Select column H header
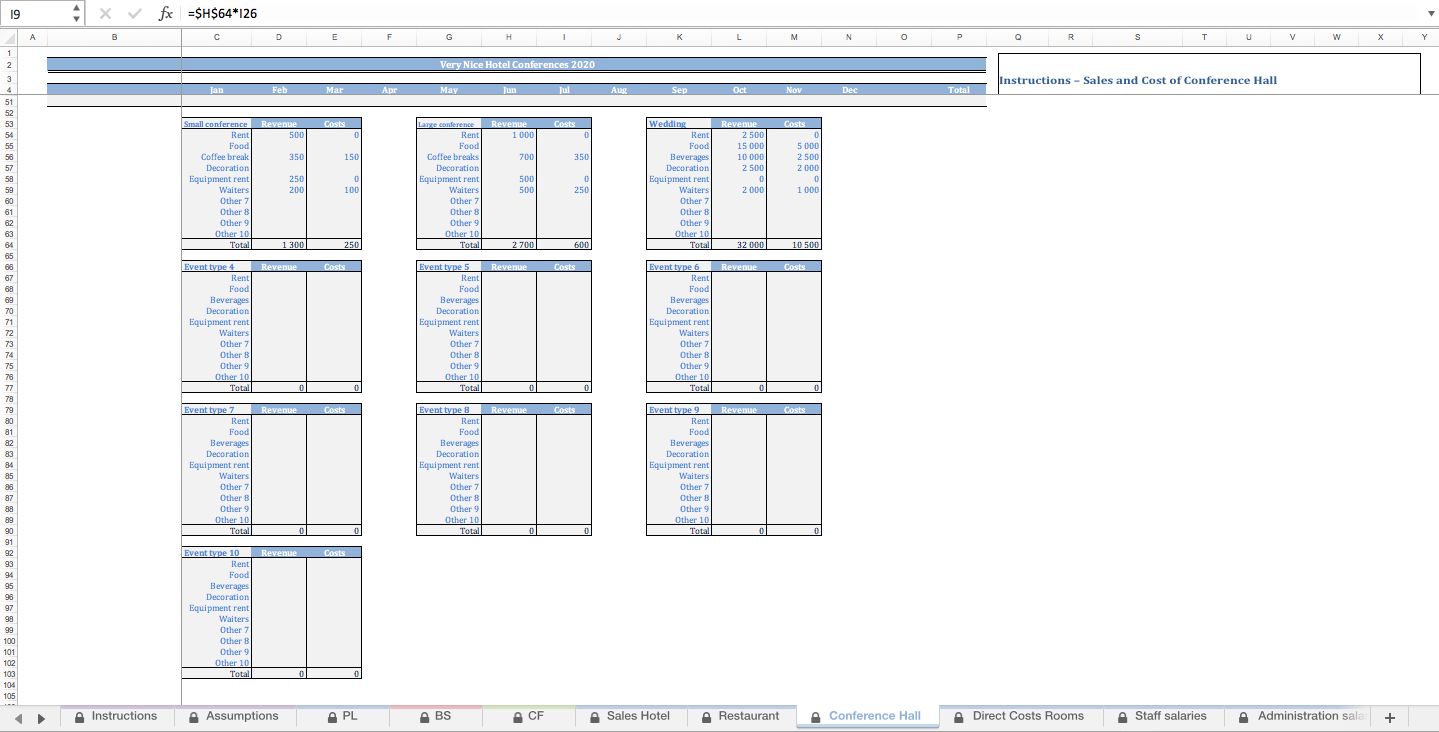The image size is (1439, 732). pyautogui.click(x=509, y=36)
